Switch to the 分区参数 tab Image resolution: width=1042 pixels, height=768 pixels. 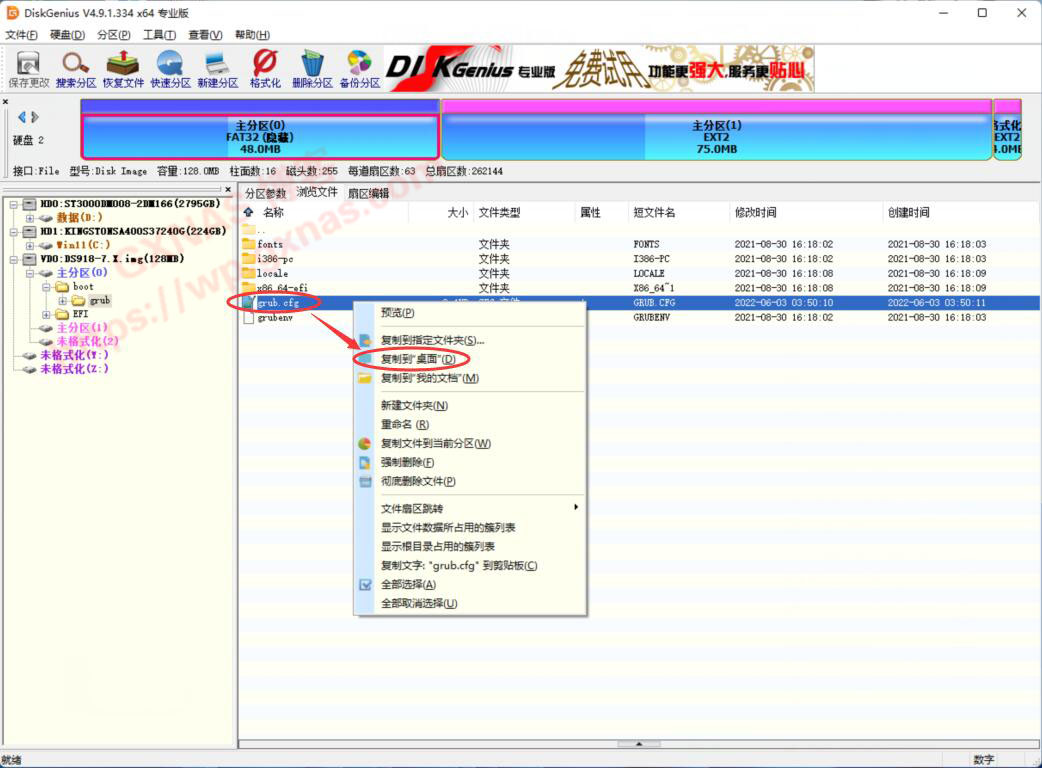[x=265, y=193]
